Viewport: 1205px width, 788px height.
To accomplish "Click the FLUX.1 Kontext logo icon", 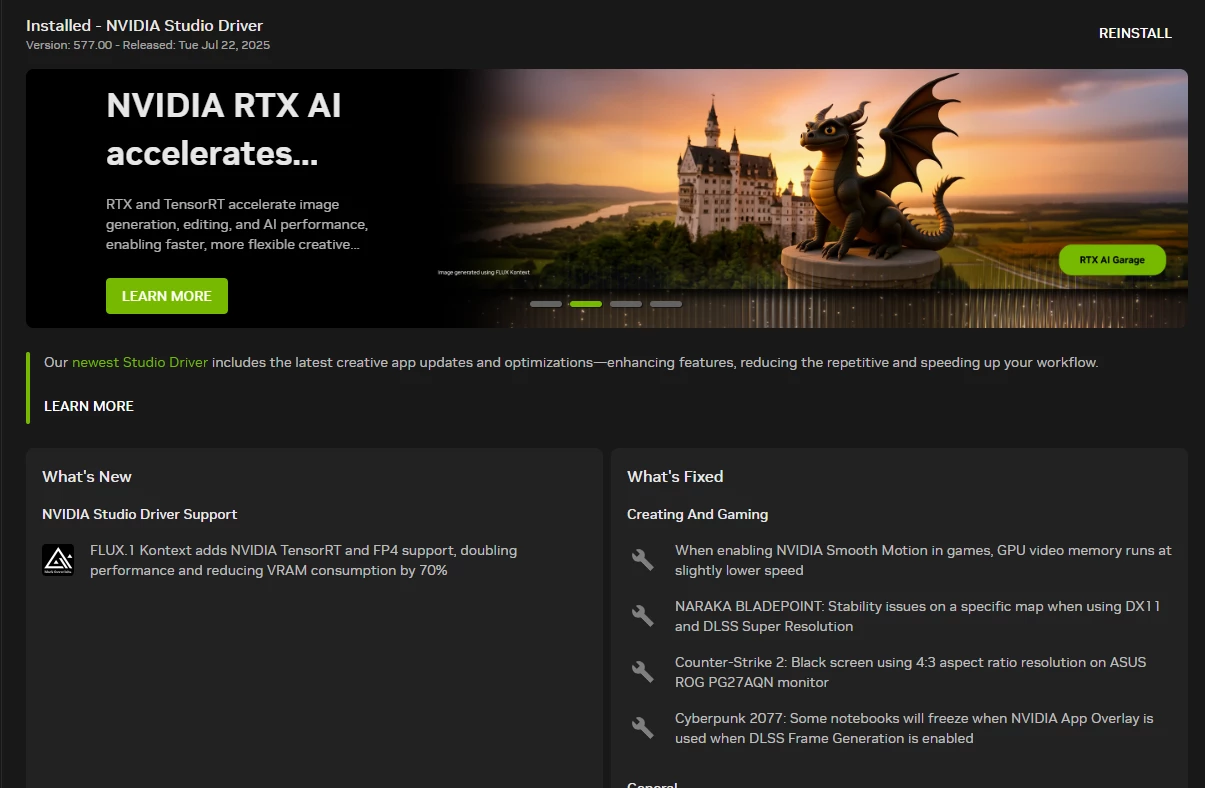I will 58,560.
